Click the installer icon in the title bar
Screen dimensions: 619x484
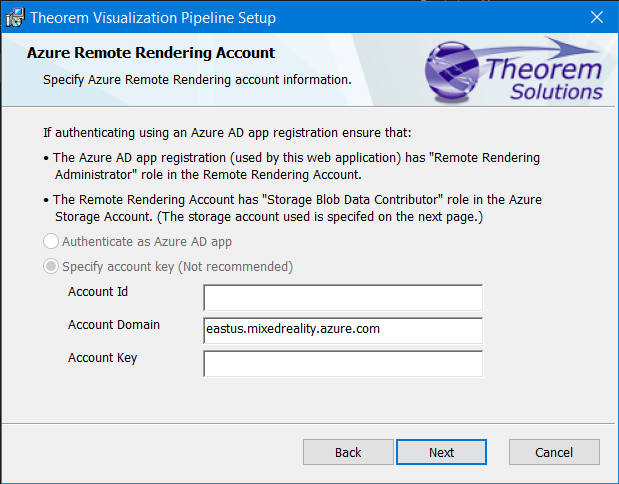[15, 17]
